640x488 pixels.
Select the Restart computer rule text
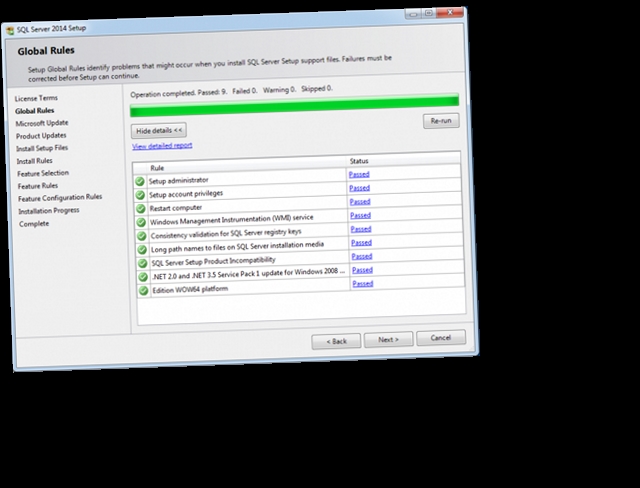[176, 208]
